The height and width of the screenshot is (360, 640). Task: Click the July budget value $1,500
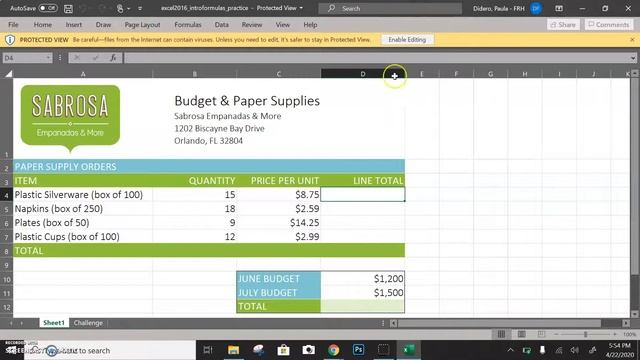(x=362, y=293)
